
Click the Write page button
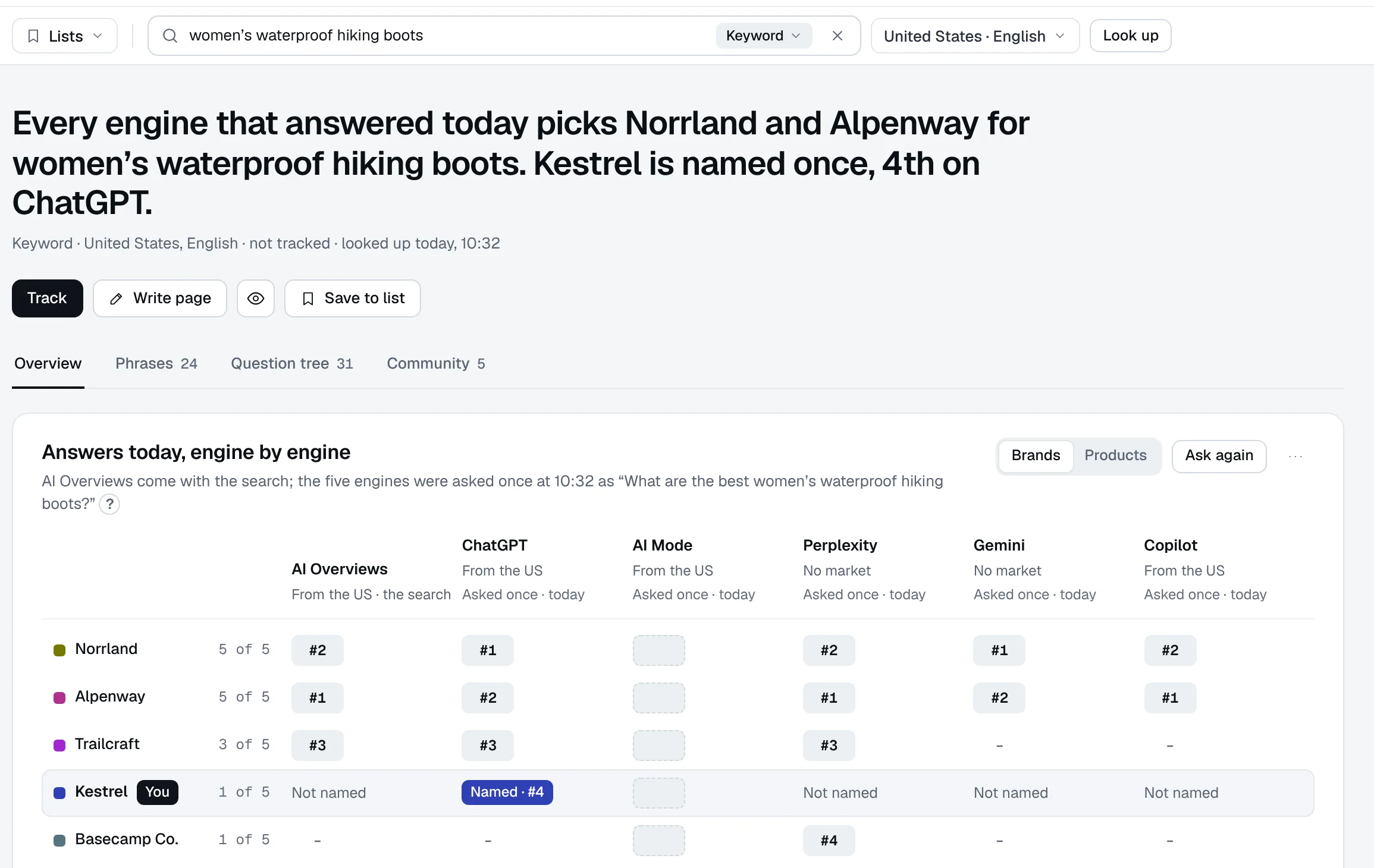[x=160, y=298]
